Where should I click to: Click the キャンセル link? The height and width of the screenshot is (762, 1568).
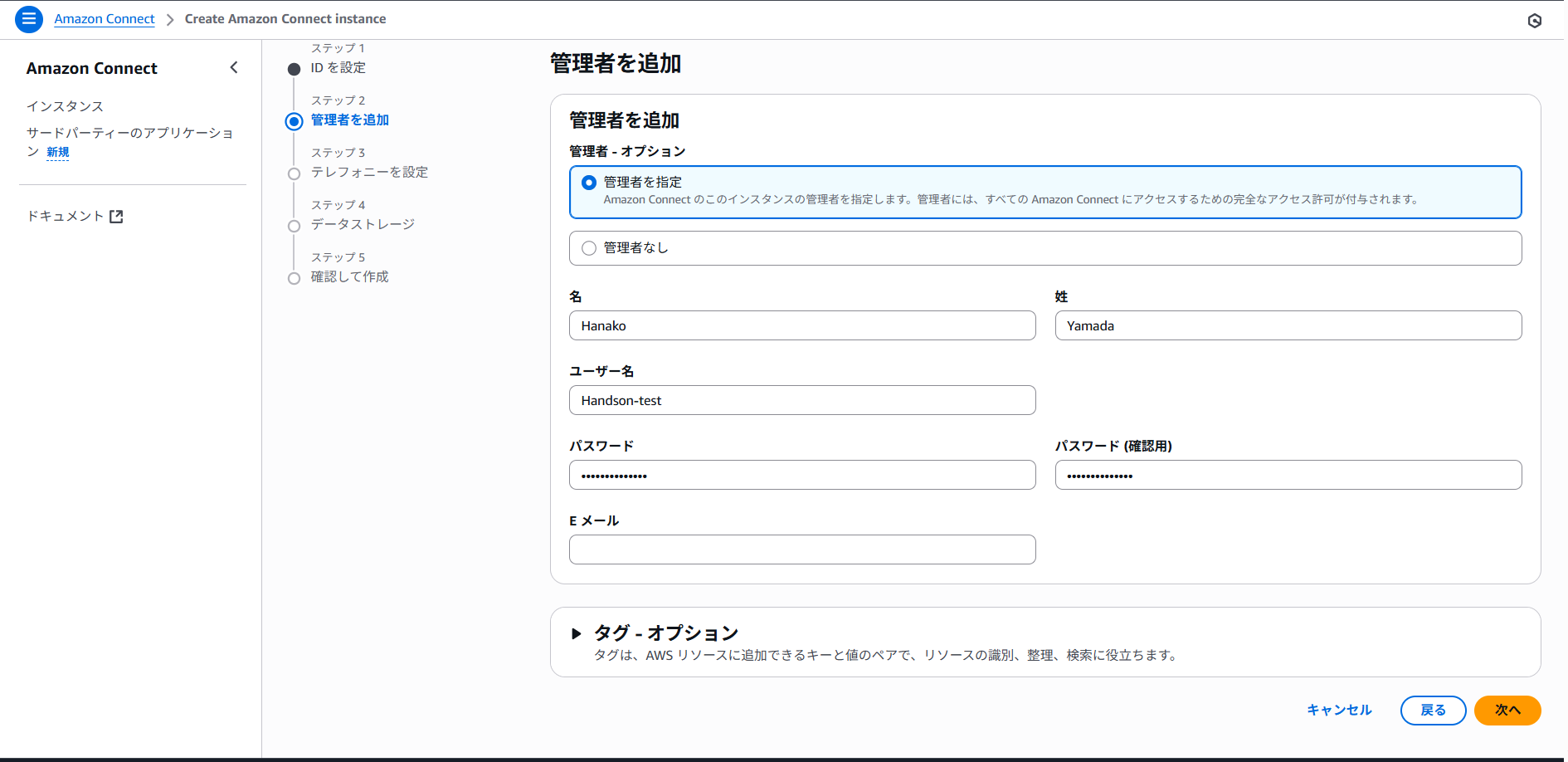click(x=1338, y=710)
